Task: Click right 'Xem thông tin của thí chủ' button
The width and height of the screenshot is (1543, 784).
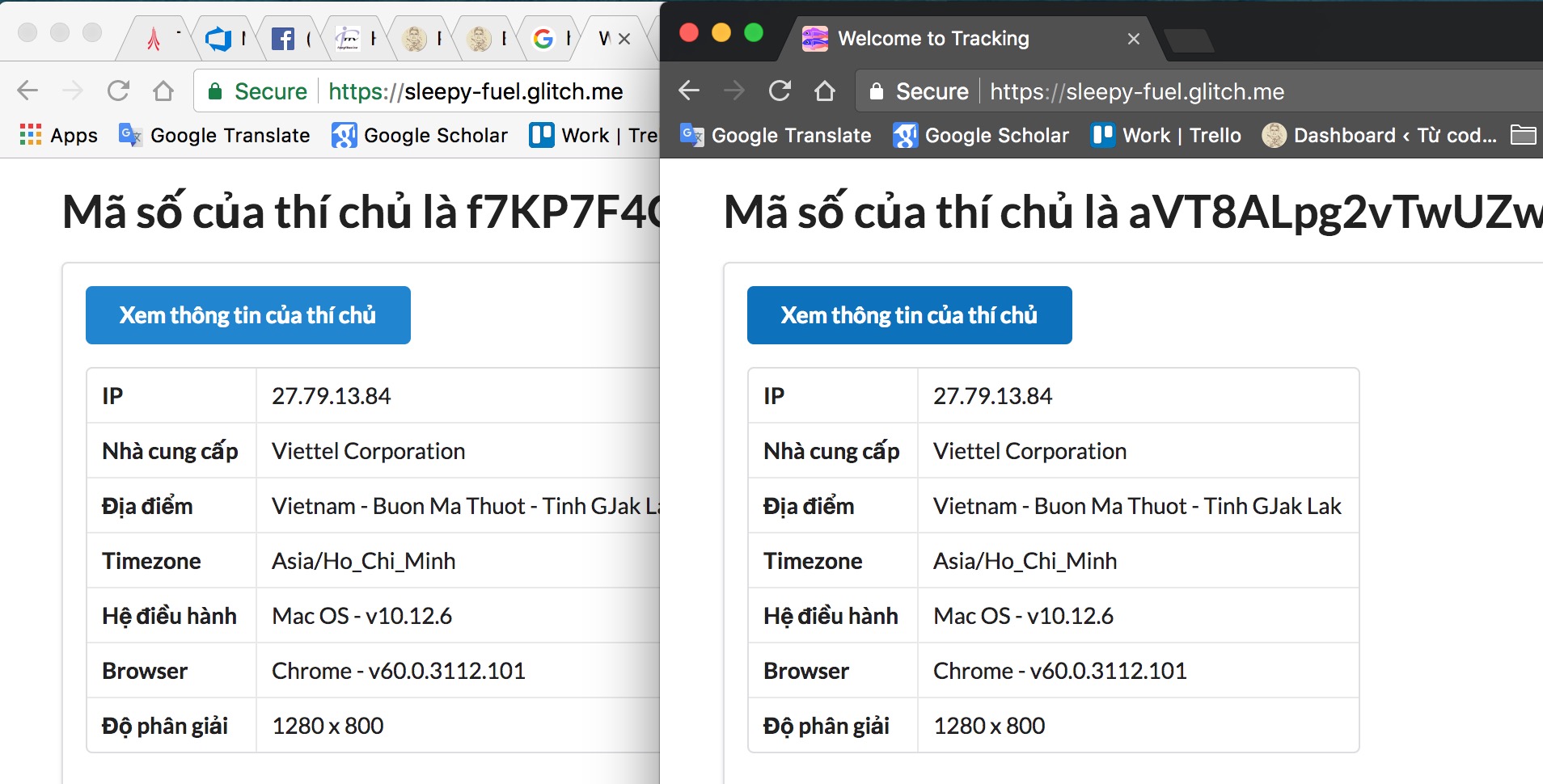Action: point(909,315)
